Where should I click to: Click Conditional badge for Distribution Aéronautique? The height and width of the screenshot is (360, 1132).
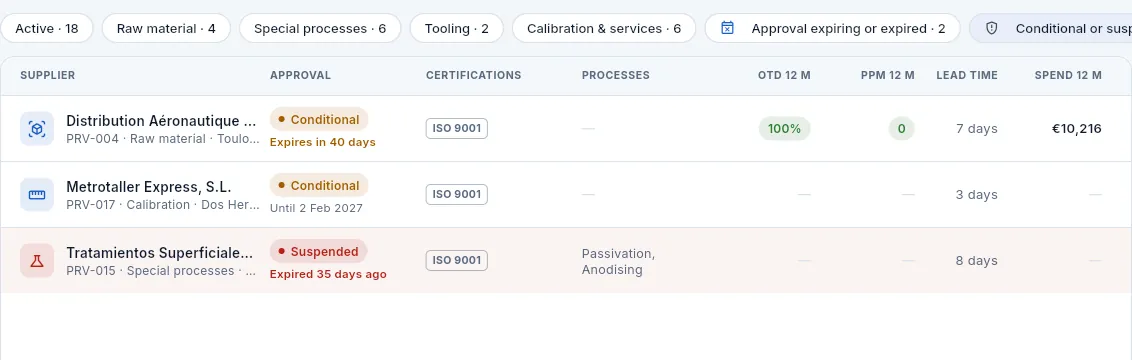[319, 120]
